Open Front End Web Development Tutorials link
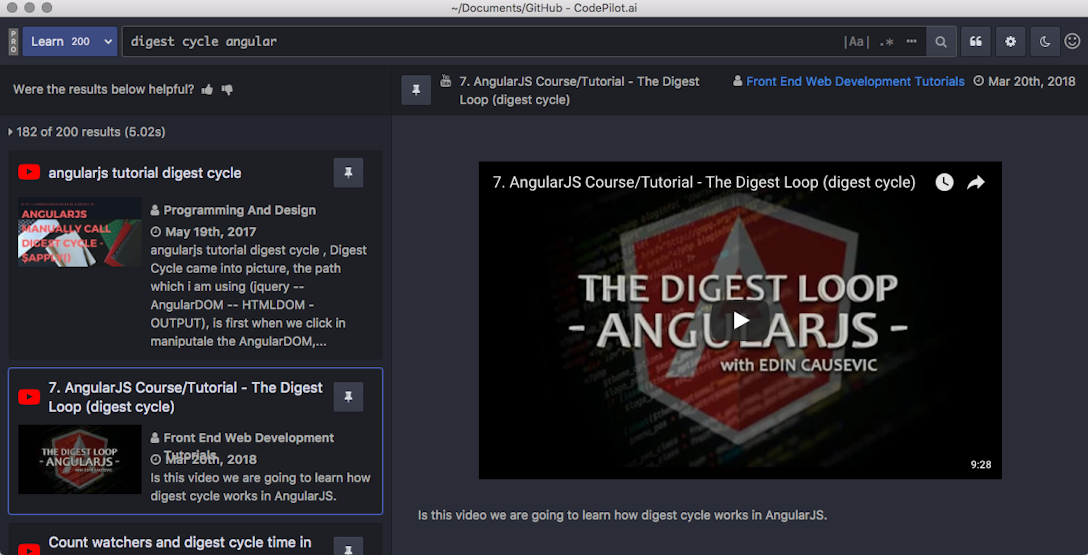This screenshot has width=1088, height=555. 855,82
